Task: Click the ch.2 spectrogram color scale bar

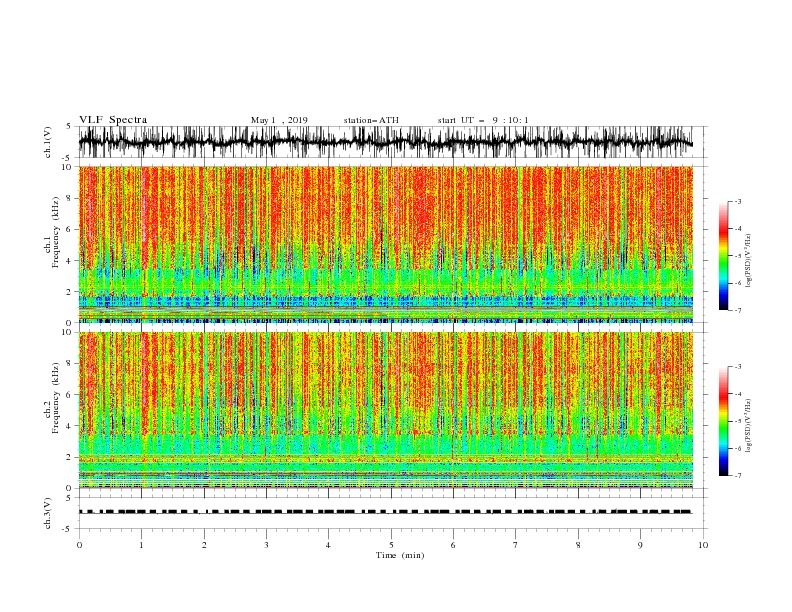Action: tap(723, 421)
